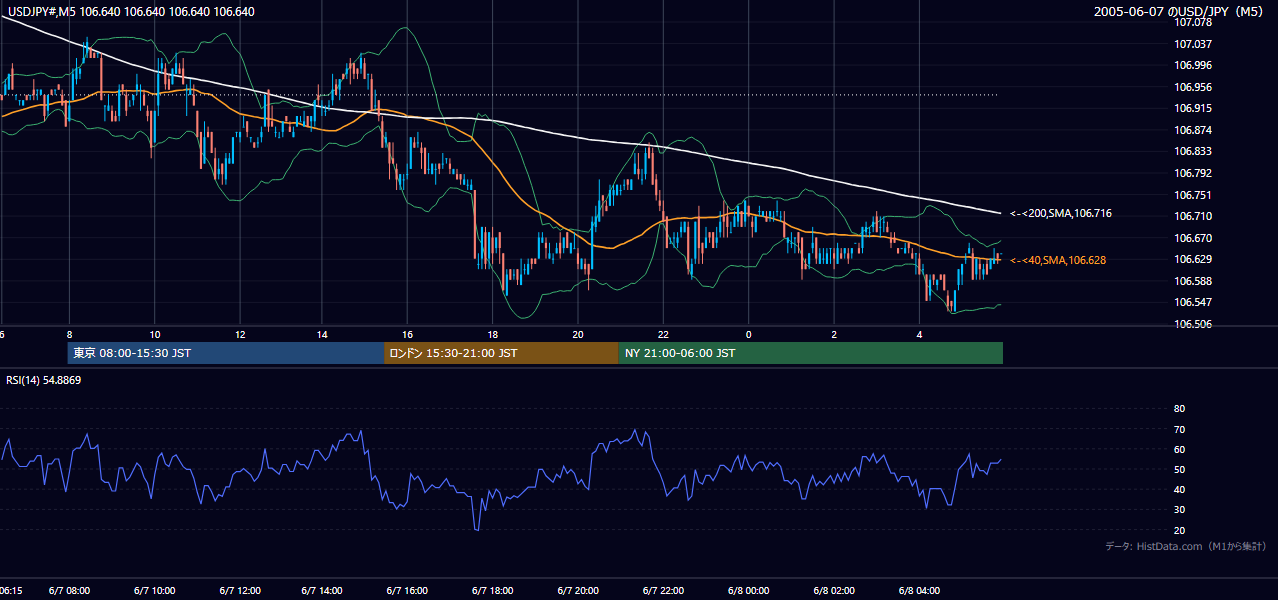Click the 6/7 16:00 time axis label
Image resolution: width=1278 pixels, height=600 pixels.
(x=408, y=590)
